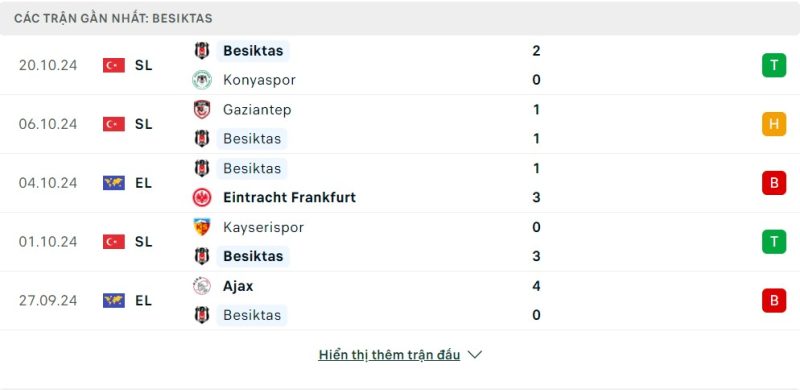
Task: Click the green T badge for Kayserispor match
Action: coord(774,241)
